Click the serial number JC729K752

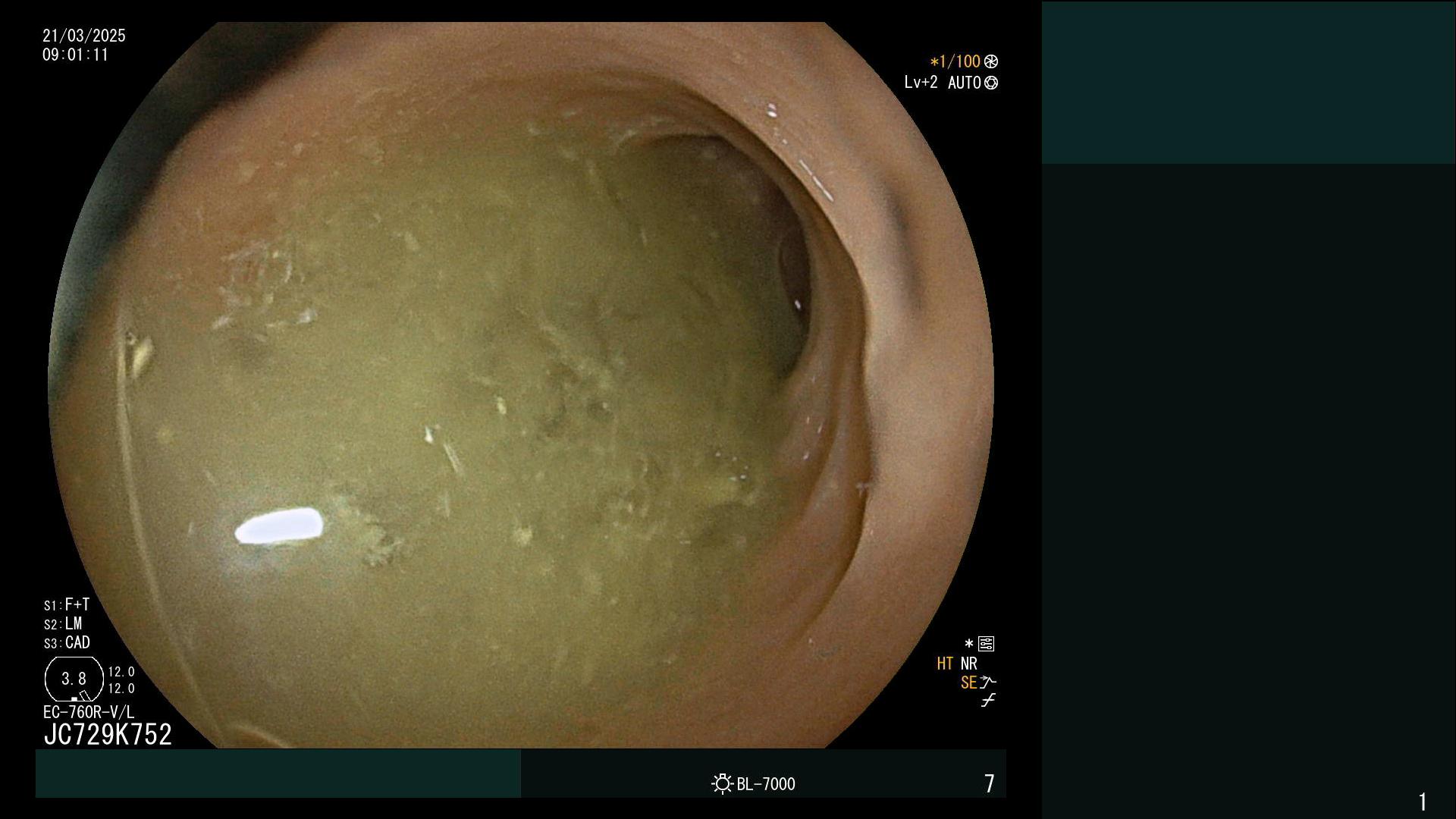[108, 734]
